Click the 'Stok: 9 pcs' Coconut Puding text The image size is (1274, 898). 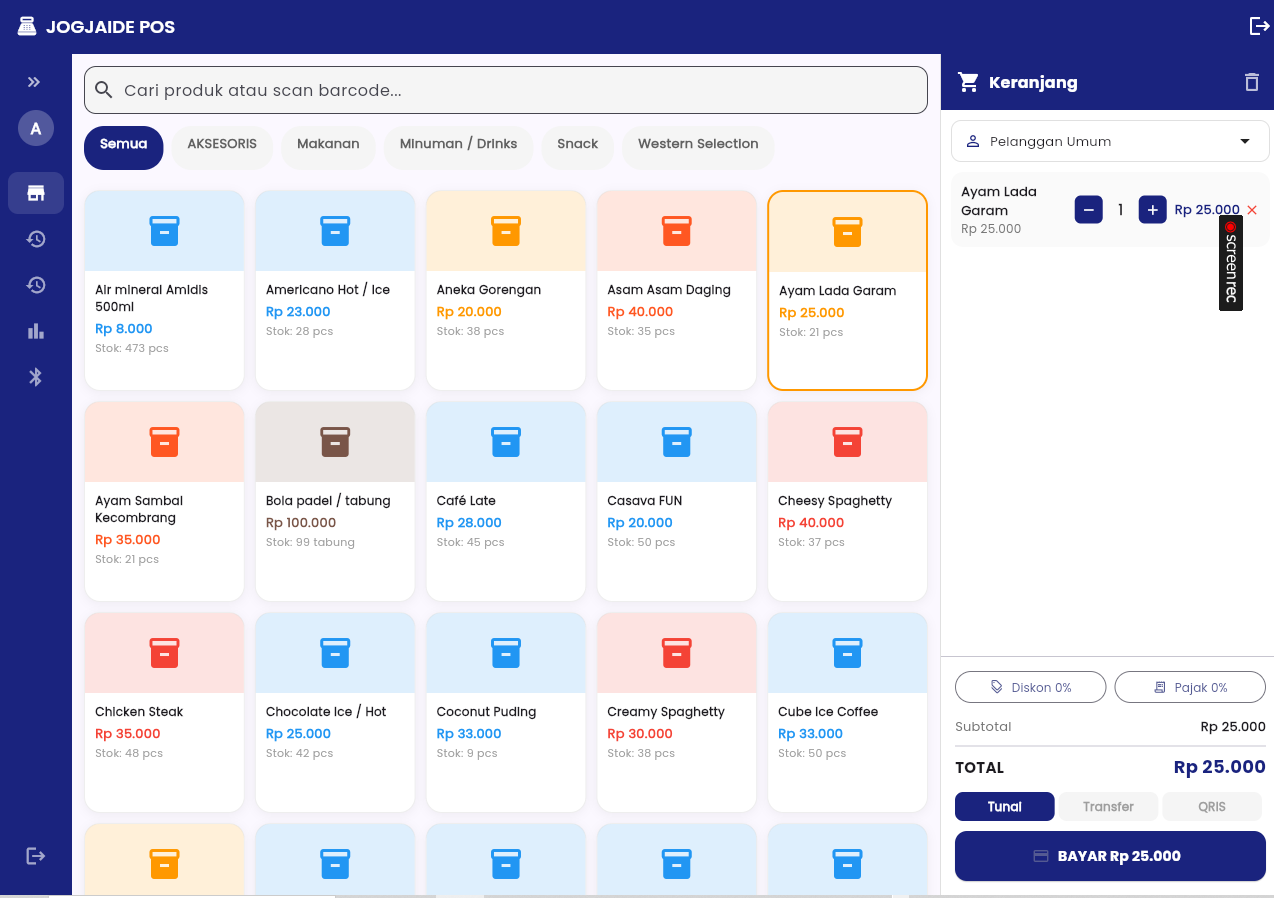coord(467,754)
